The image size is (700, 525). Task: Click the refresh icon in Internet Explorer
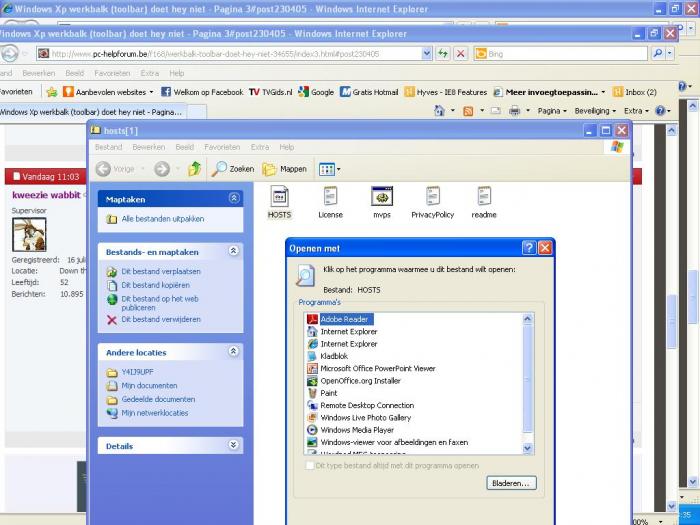[x=442, y=54]
